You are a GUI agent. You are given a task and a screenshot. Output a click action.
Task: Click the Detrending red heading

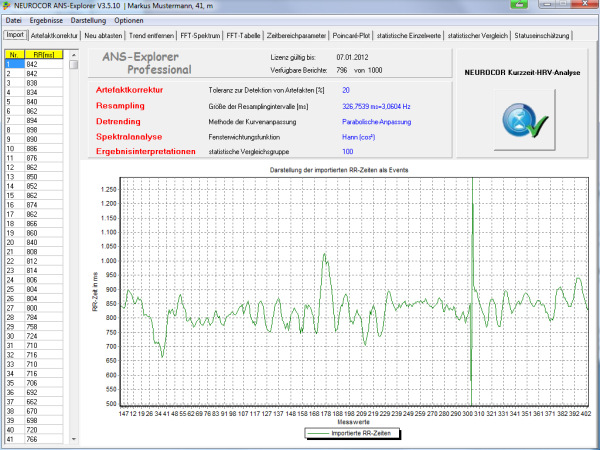click(x=118, y=121)
